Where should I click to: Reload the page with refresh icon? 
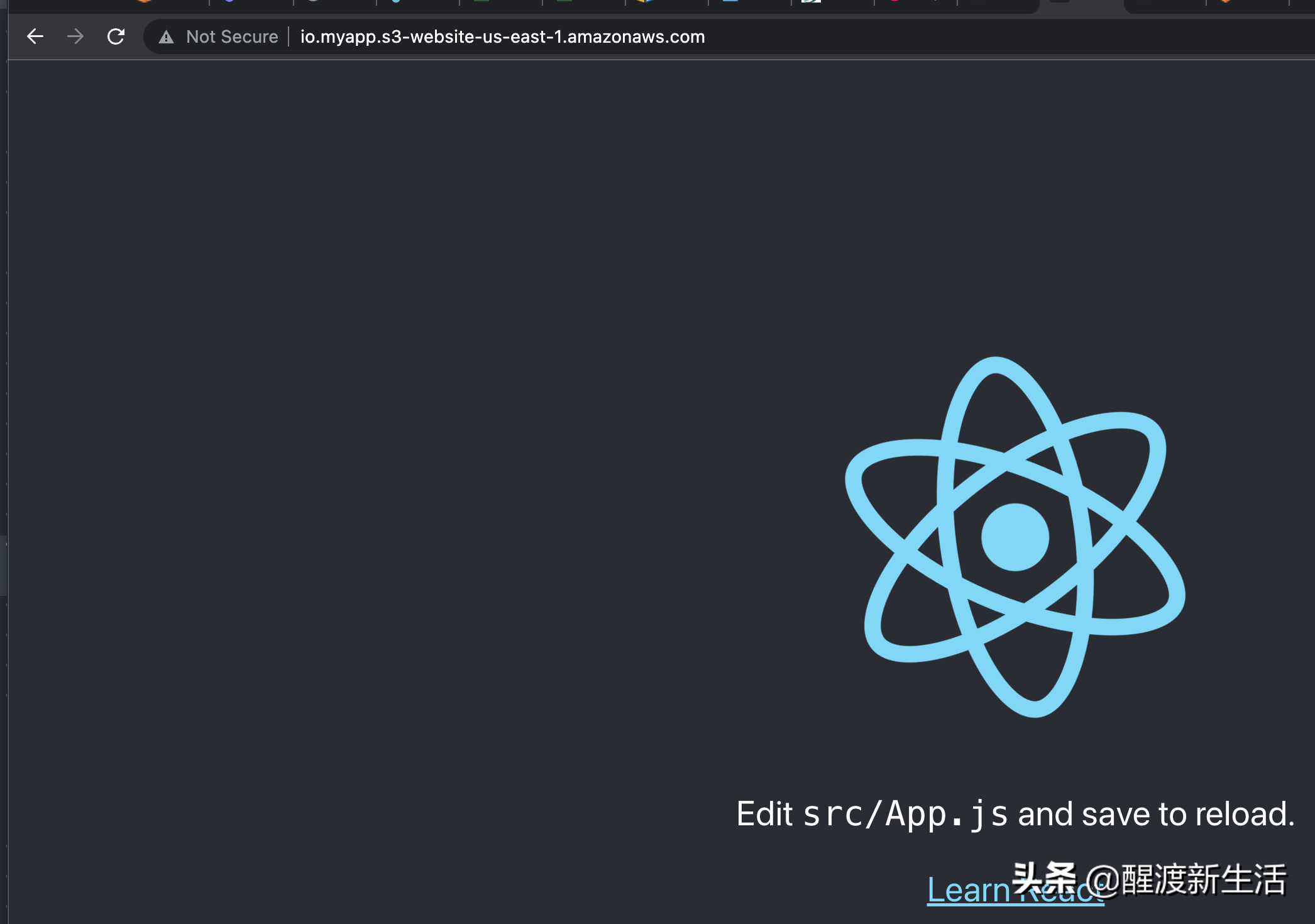(x=116, y=36)
